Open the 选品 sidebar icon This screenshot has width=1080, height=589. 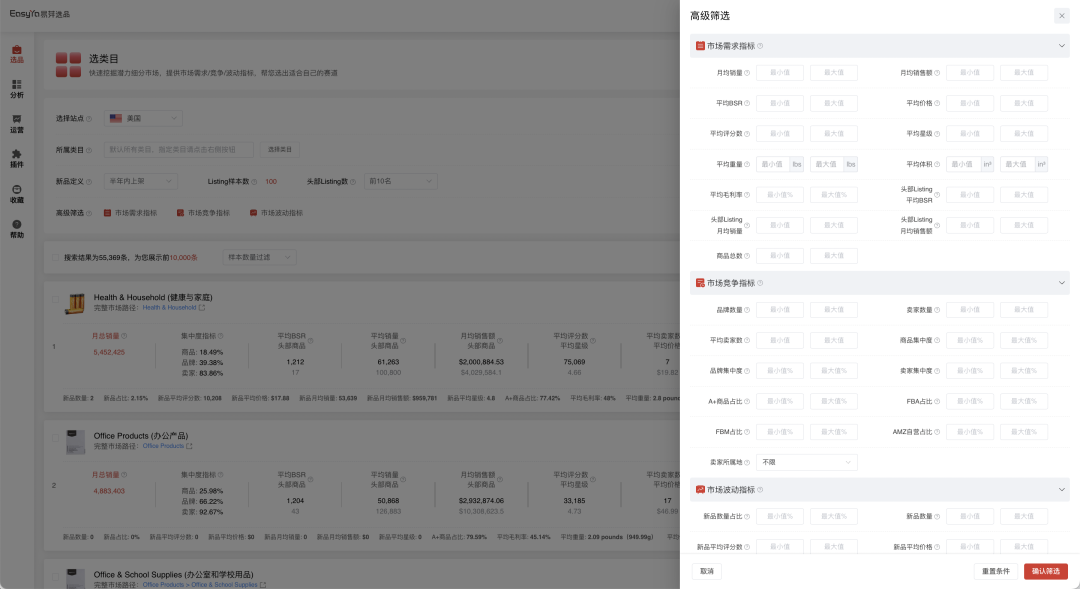(x=17, y=54)
